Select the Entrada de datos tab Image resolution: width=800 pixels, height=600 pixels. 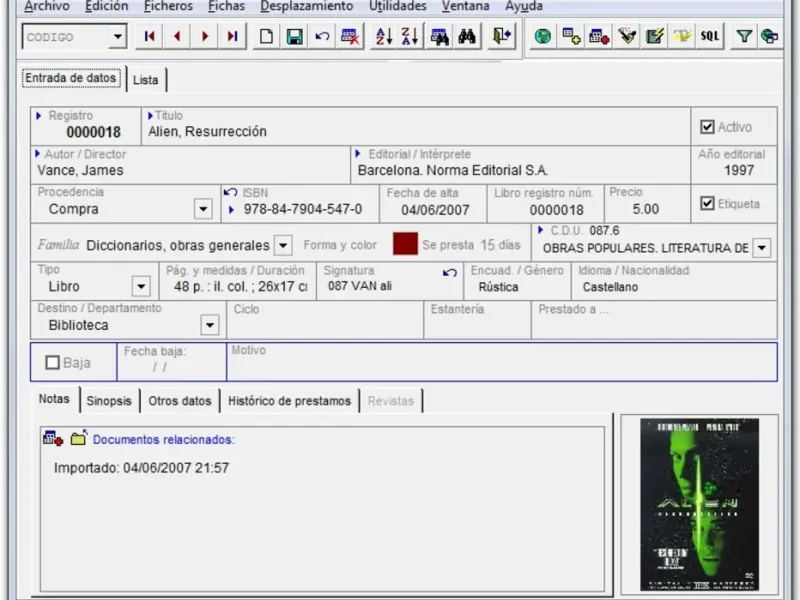[x=71, y=78]
